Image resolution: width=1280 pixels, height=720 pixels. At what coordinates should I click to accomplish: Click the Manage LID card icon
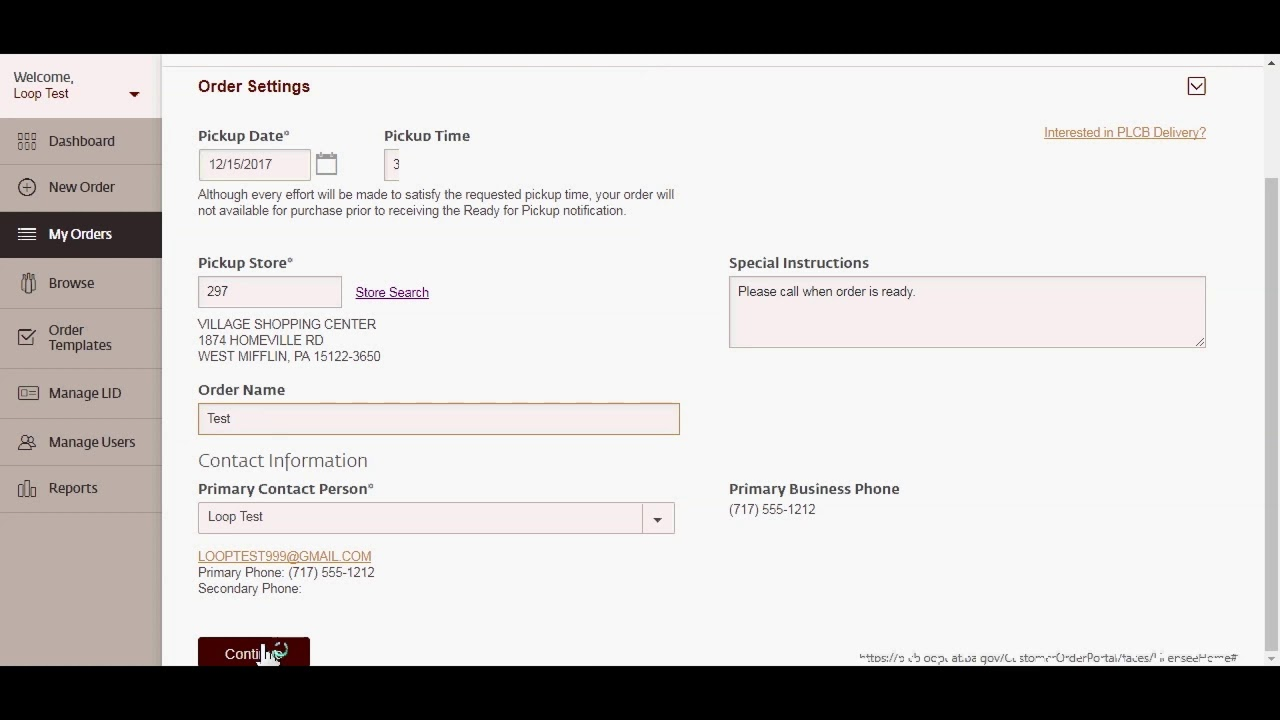click(27, 393)
